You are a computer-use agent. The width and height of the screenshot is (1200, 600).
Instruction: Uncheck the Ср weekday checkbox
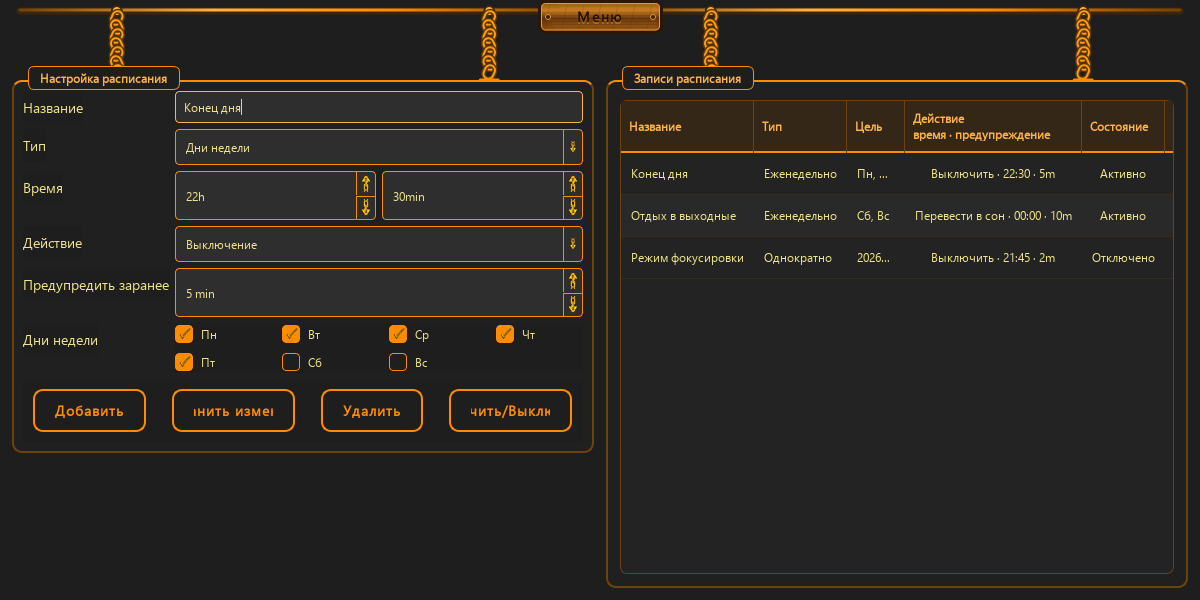point(398,334)
